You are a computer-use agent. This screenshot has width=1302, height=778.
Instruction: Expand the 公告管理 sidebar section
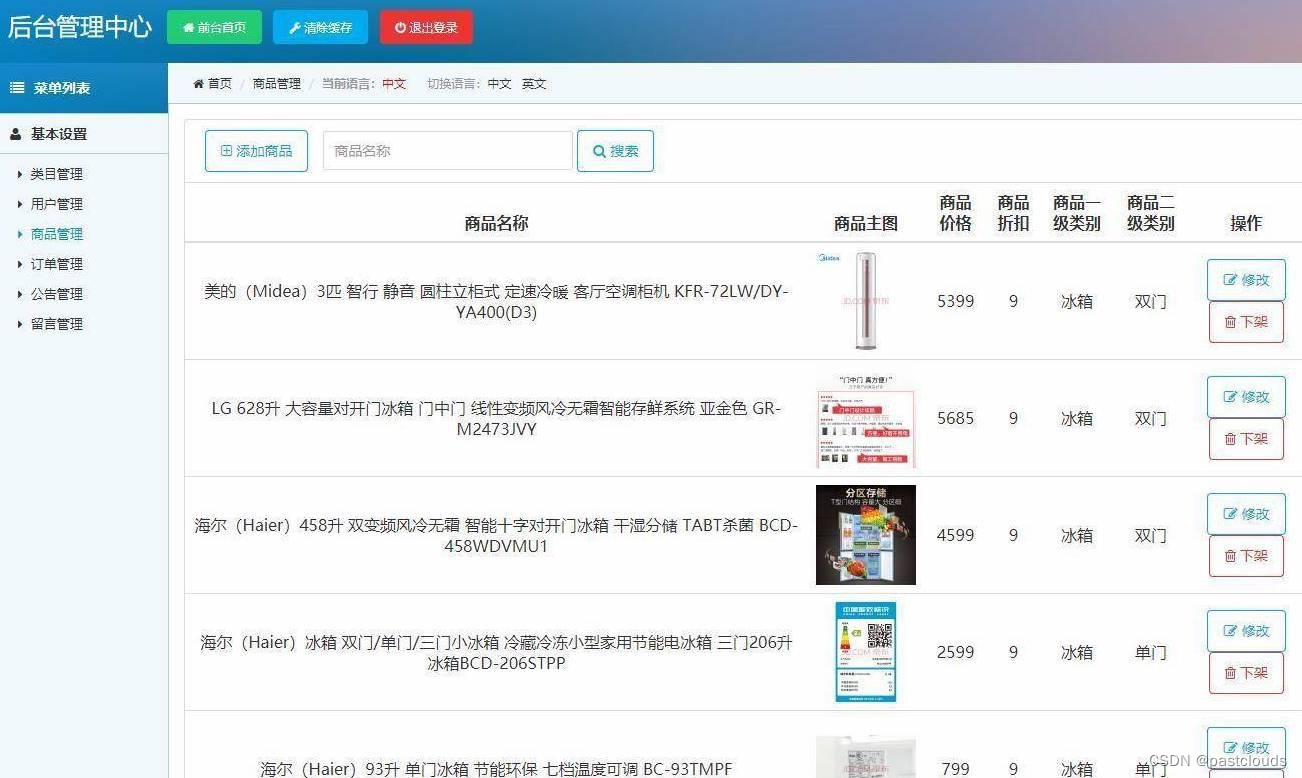click(x=56, y=293)
